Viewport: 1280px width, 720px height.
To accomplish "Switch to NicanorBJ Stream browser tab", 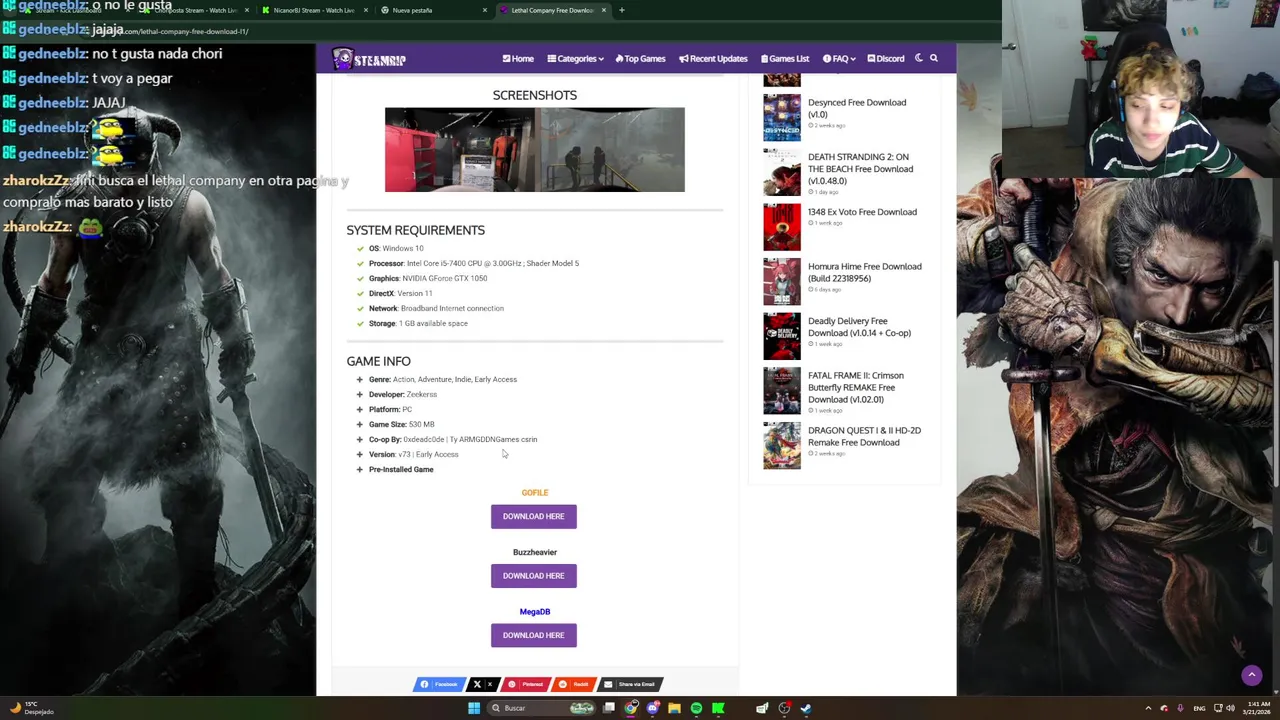I will [313, 10].
